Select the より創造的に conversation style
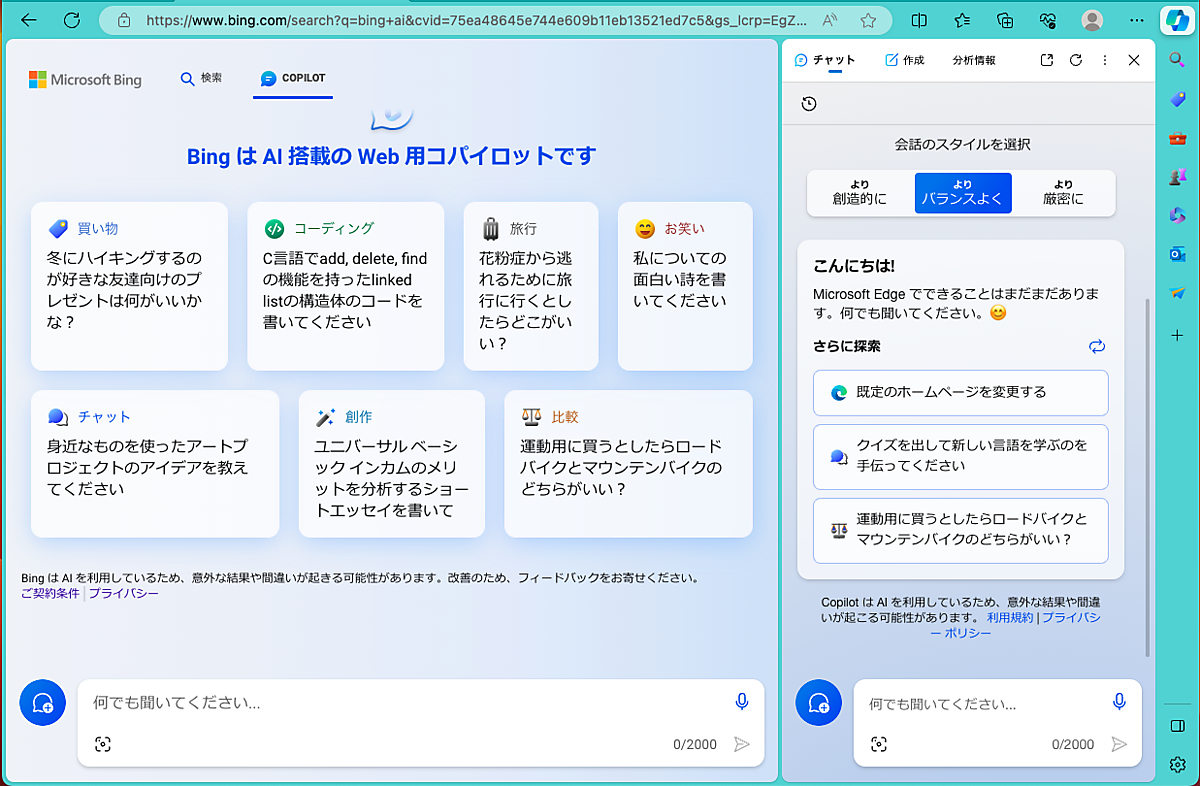Viewport: 1200px width, 786px height. pos(860,192)
